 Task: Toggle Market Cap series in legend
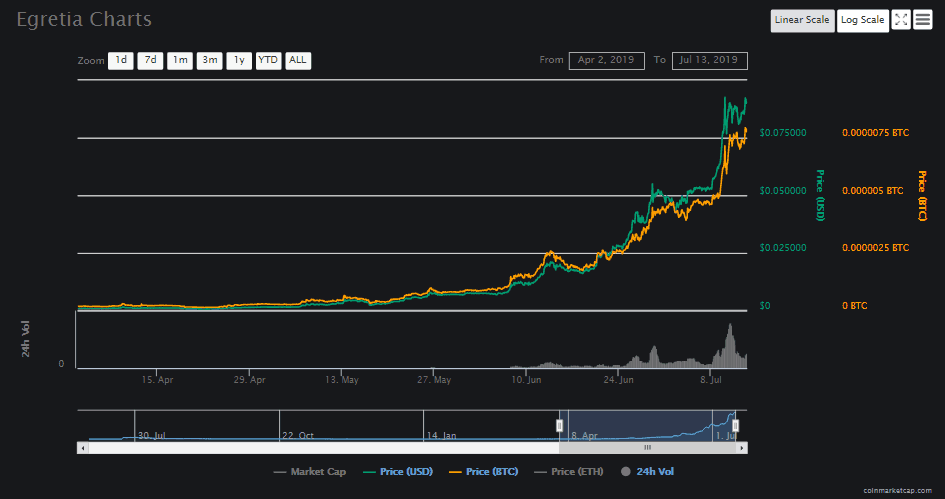point(310,472)
